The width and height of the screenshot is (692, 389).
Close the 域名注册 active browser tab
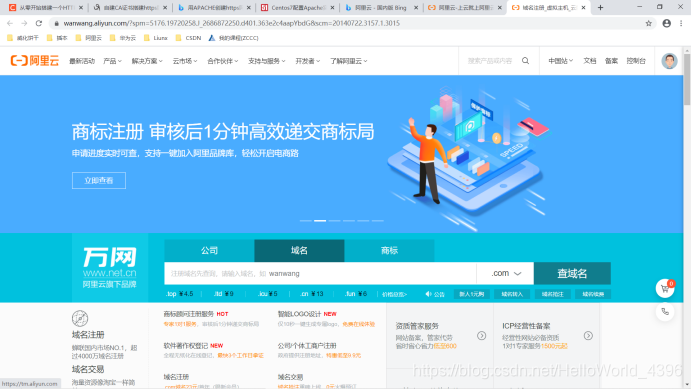pos(583,8)
